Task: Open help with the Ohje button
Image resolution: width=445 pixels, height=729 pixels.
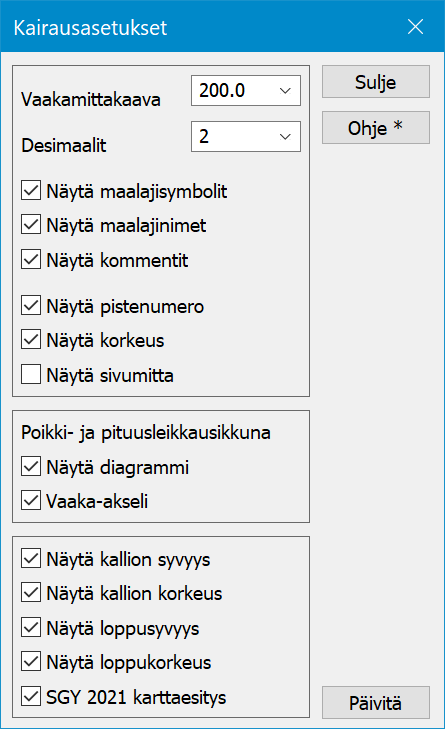Action: point(376,128)
